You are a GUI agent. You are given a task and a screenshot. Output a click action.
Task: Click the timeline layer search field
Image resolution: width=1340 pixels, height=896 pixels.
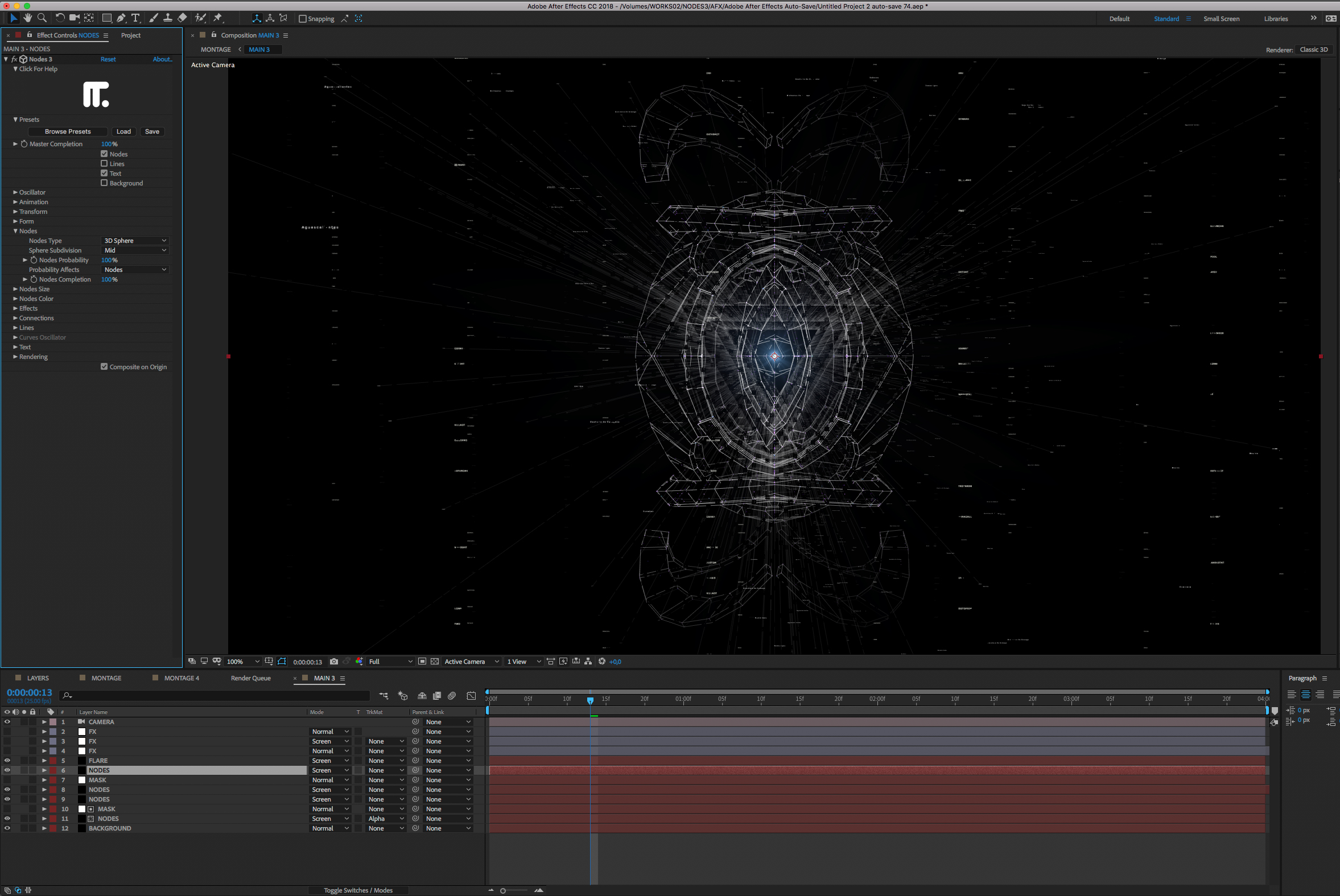point(215,695)
